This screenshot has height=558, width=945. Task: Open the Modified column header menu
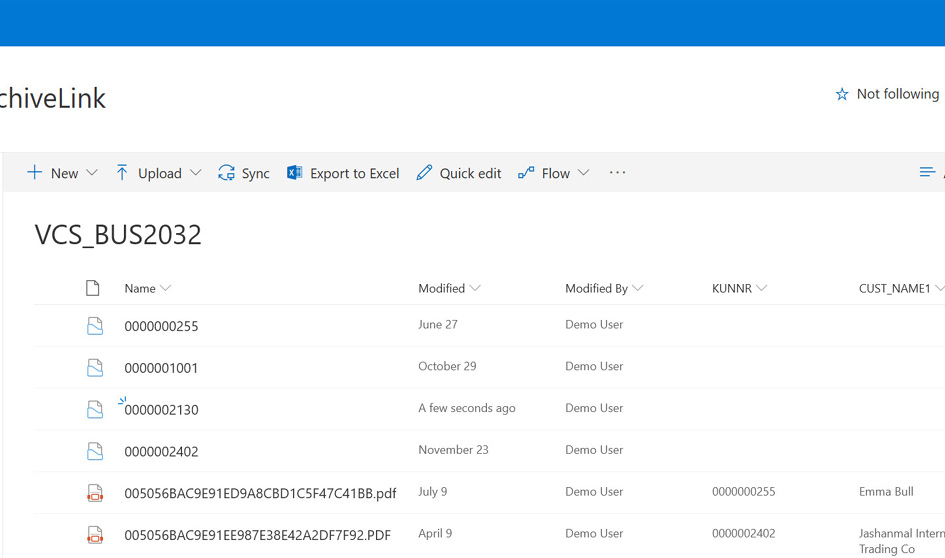point(449,288)
